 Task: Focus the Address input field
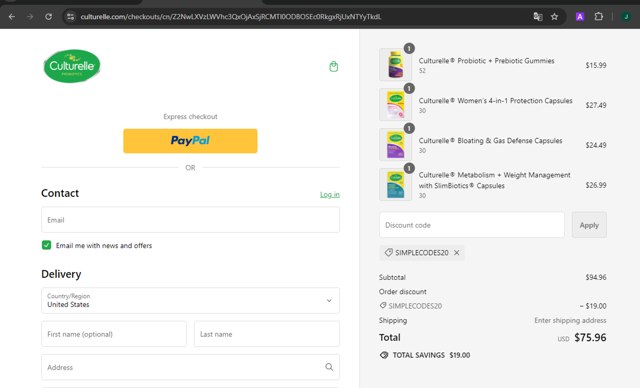(190, 367)
